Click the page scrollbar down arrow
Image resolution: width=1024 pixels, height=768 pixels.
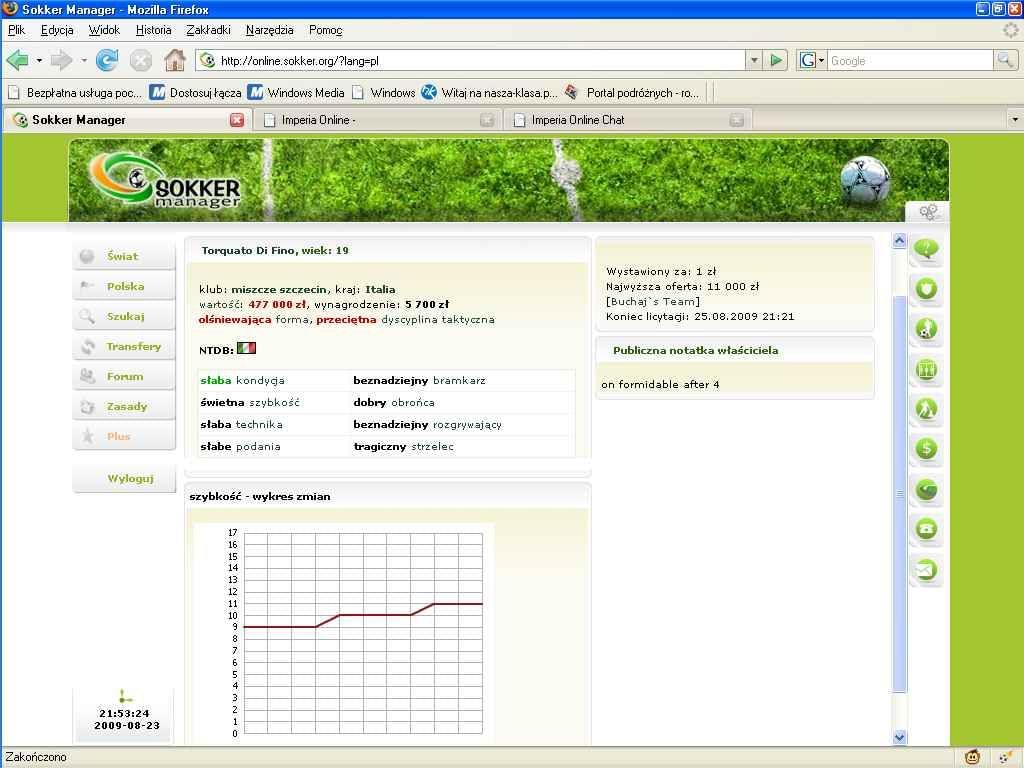point(899,737)
